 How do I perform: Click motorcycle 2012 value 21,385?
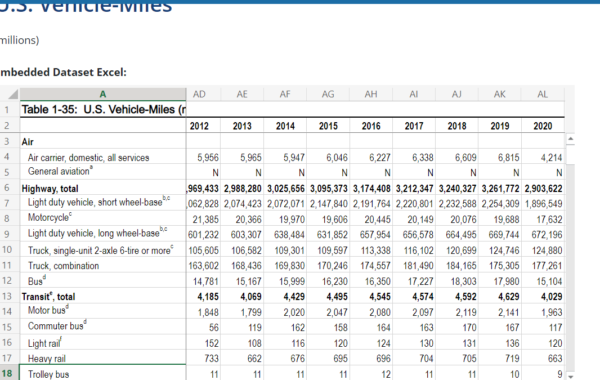[204, 219]
